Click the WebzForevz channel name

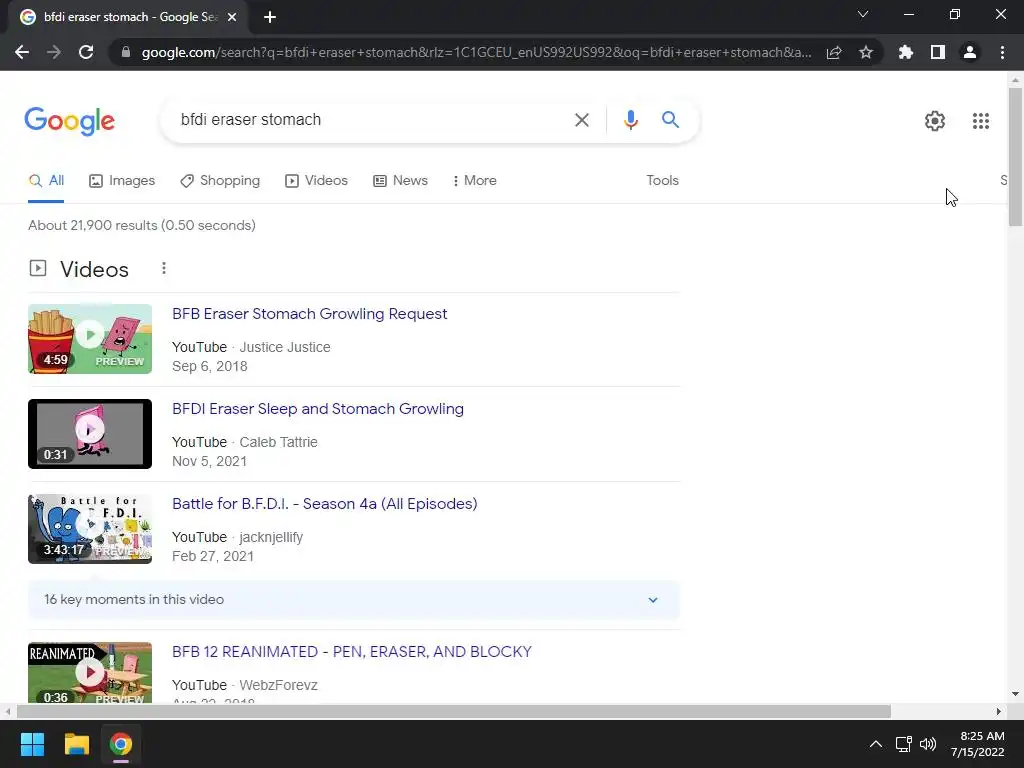pyautogui.click(x=278, y=685)
